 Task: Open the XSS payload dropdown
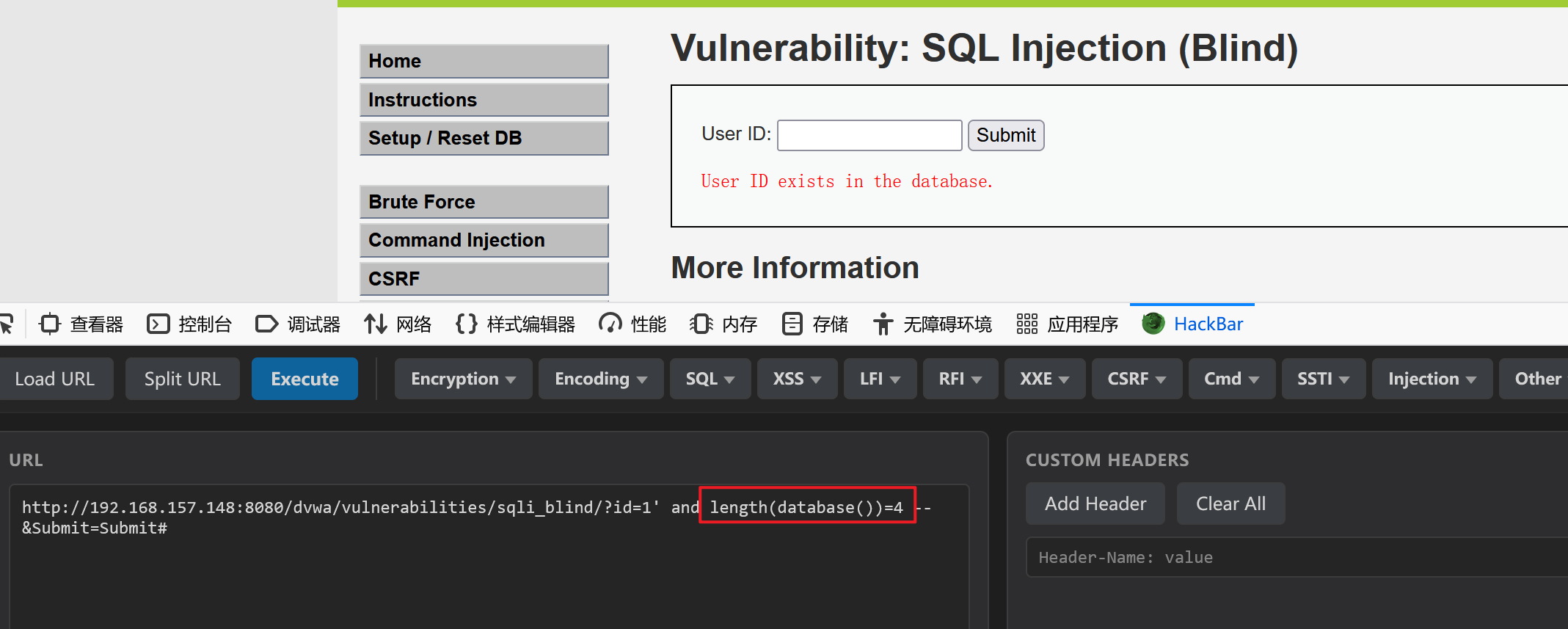click(x=797, y=379)
